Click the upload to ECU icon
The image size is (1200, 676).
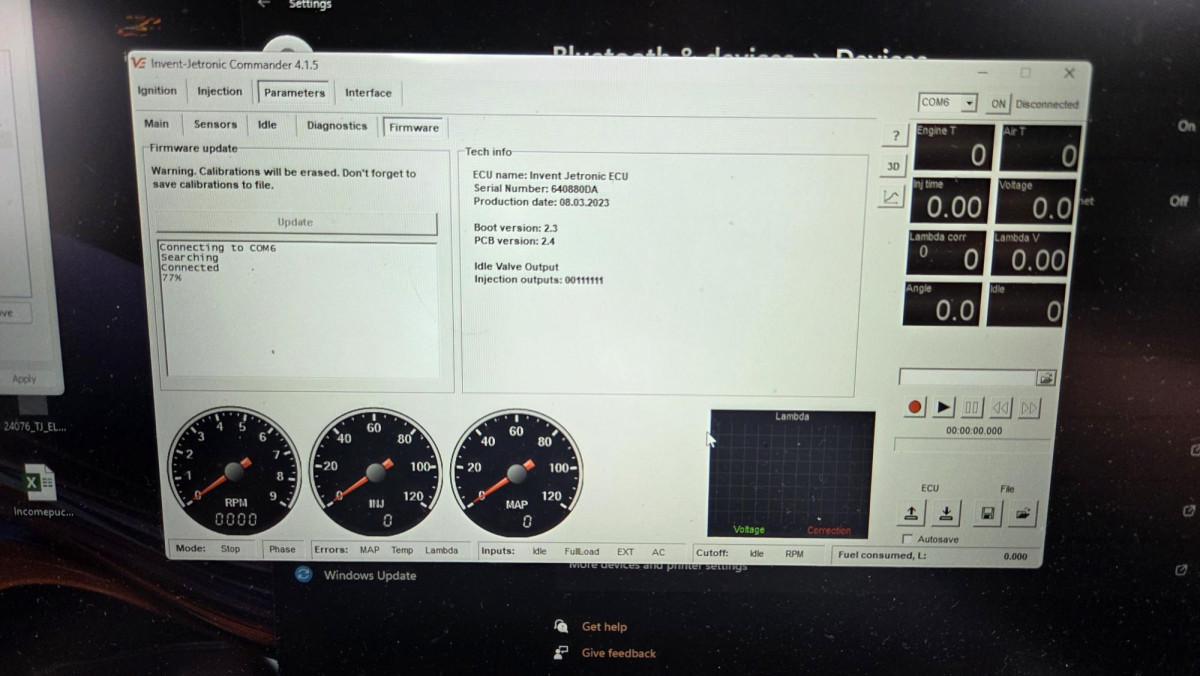click(911, 513)
